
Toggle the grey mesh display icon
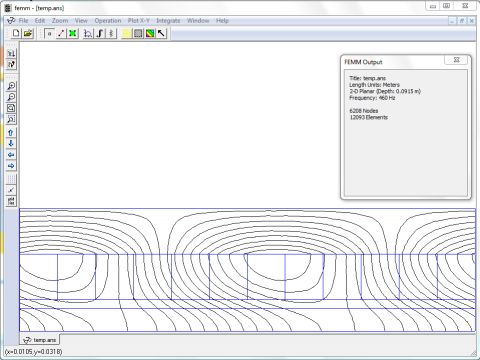click(x=138, y=33)
